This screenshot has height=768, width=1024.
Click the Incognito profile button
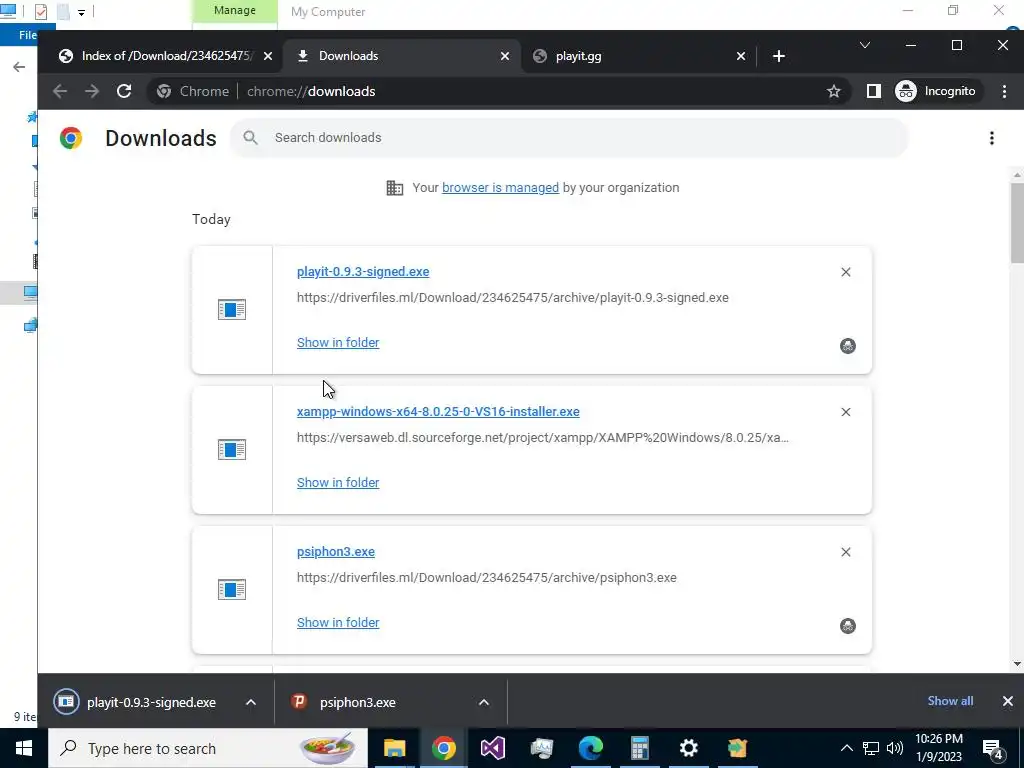[x=935, y=91]
